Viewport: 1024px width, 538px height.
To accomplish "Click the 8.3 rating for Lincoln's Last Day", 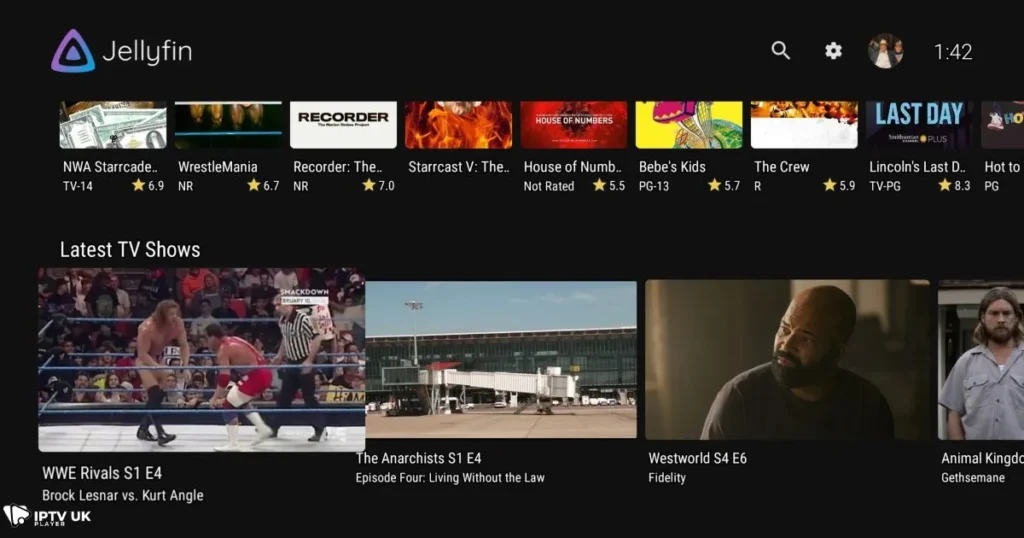I will click(954, 185).
